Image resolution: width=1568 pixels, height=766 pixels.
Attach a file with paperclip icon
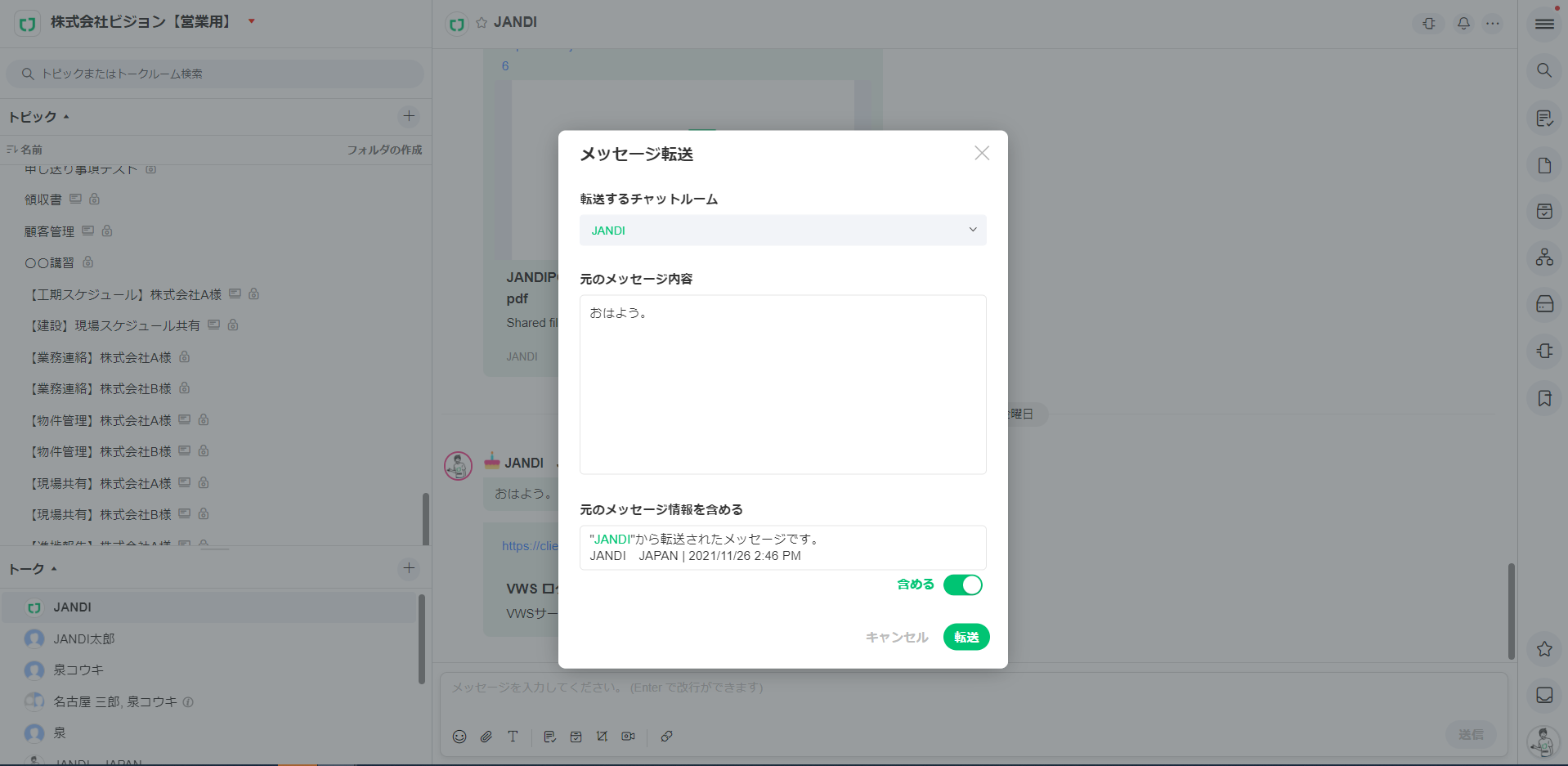486,737
